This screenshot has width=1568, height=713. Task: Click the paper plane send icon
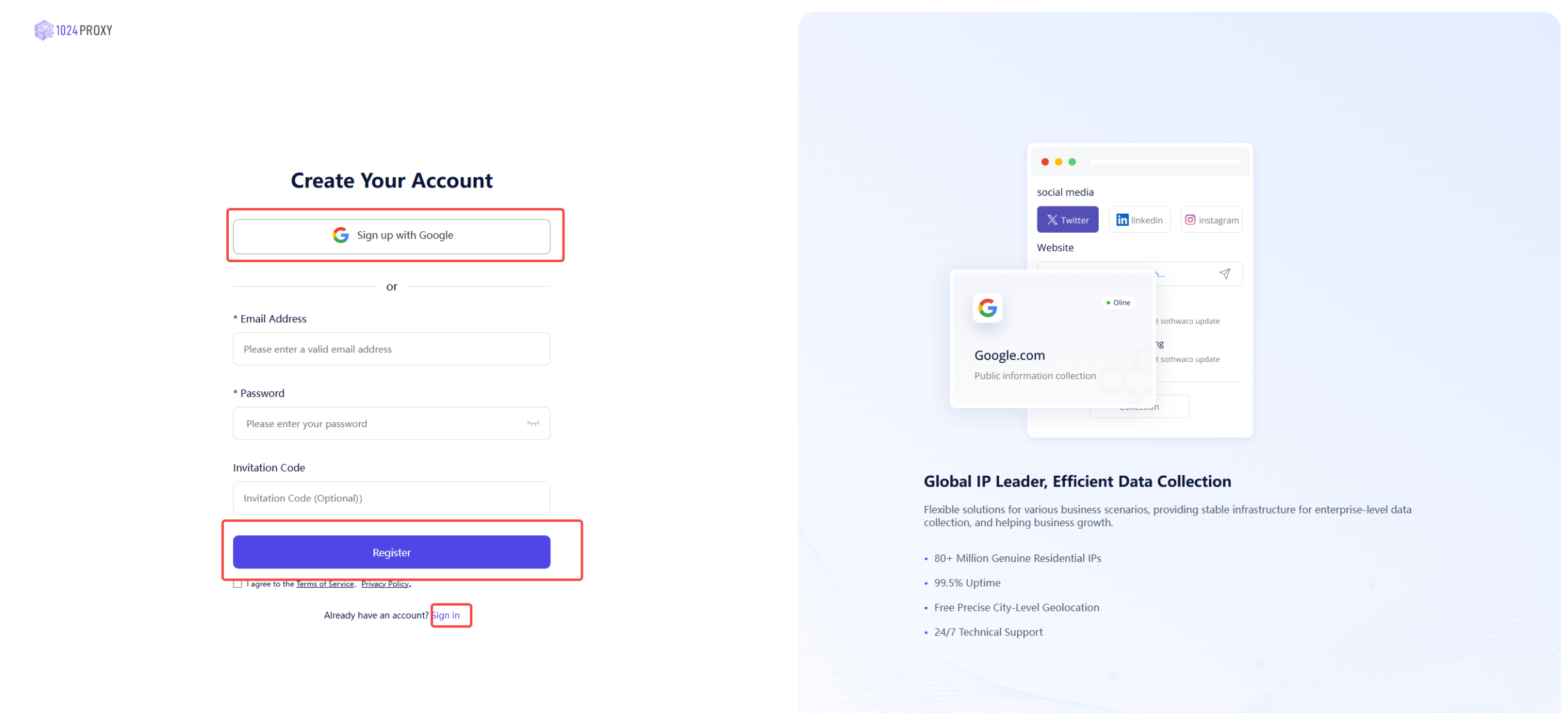coord(1225,274)
